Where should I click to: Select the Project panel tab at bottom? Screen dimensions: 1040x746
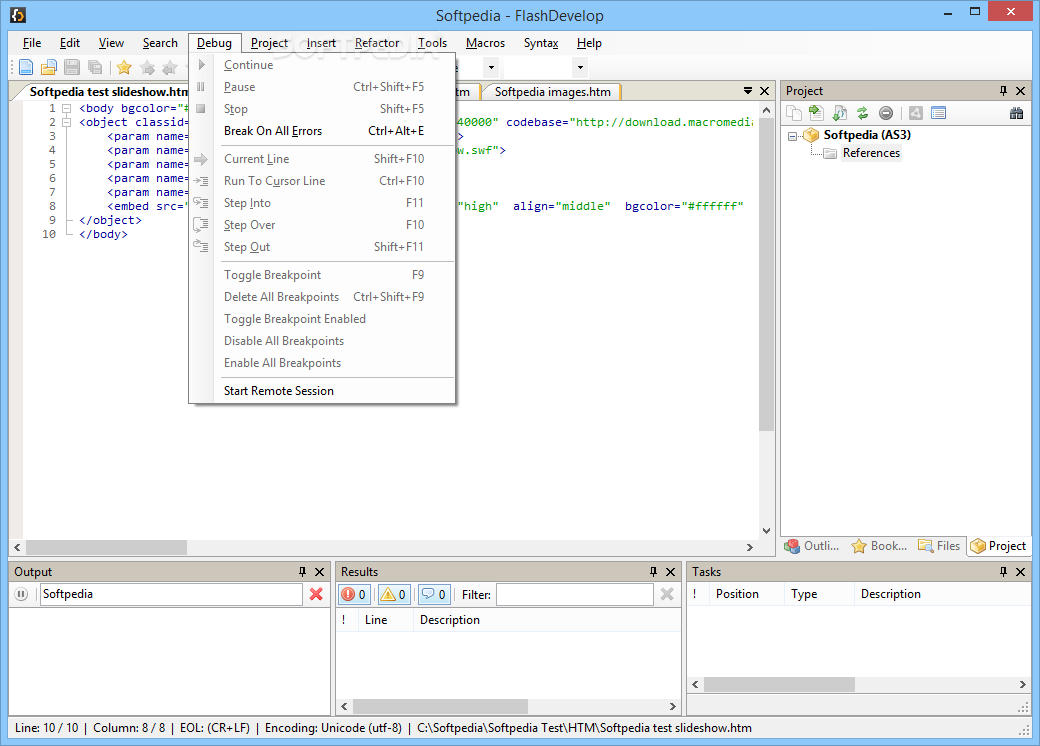point(998,546)
